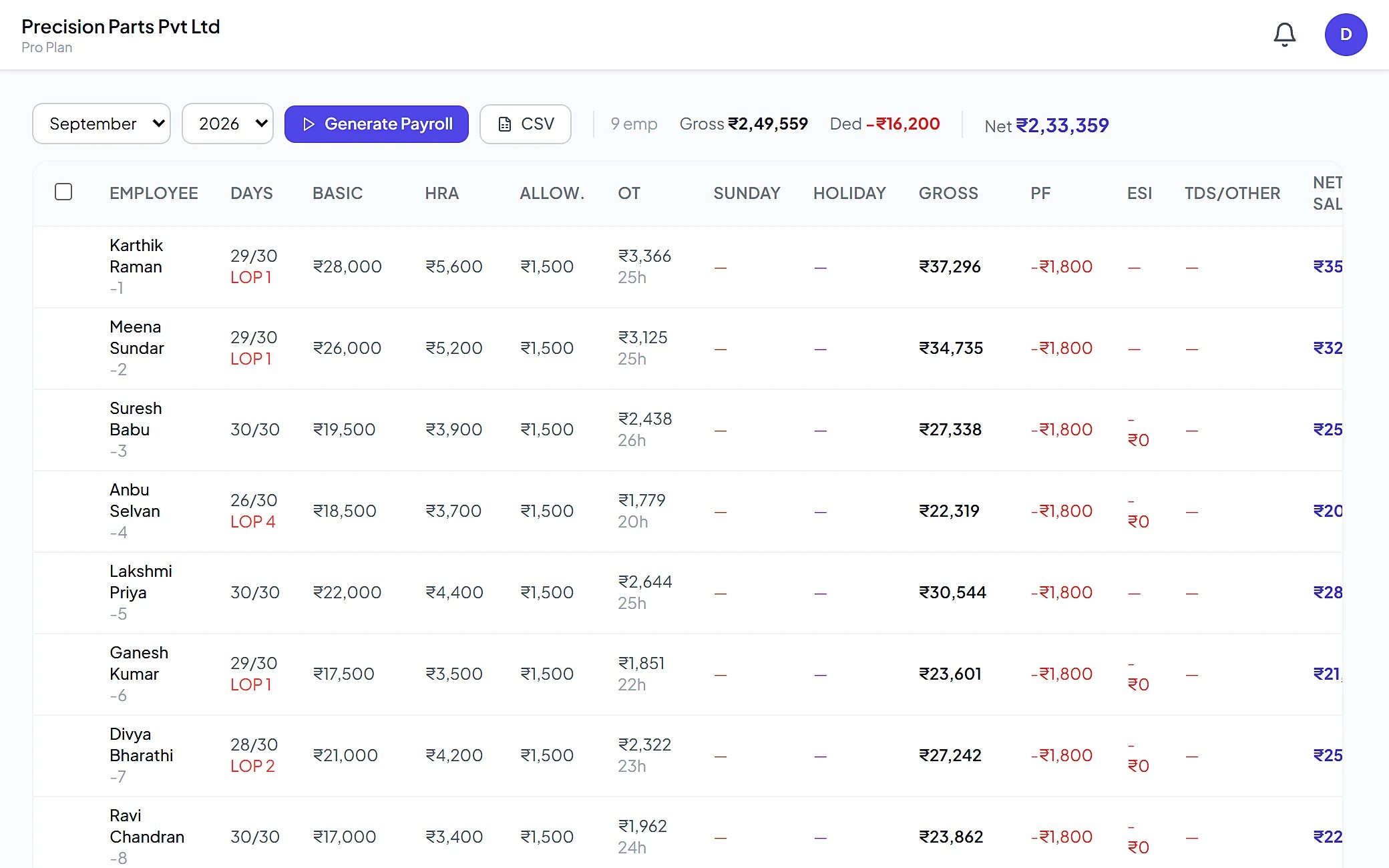Click the ALLOW. column header
Viewport: 1389px width, 868px height.
[552, 194]
